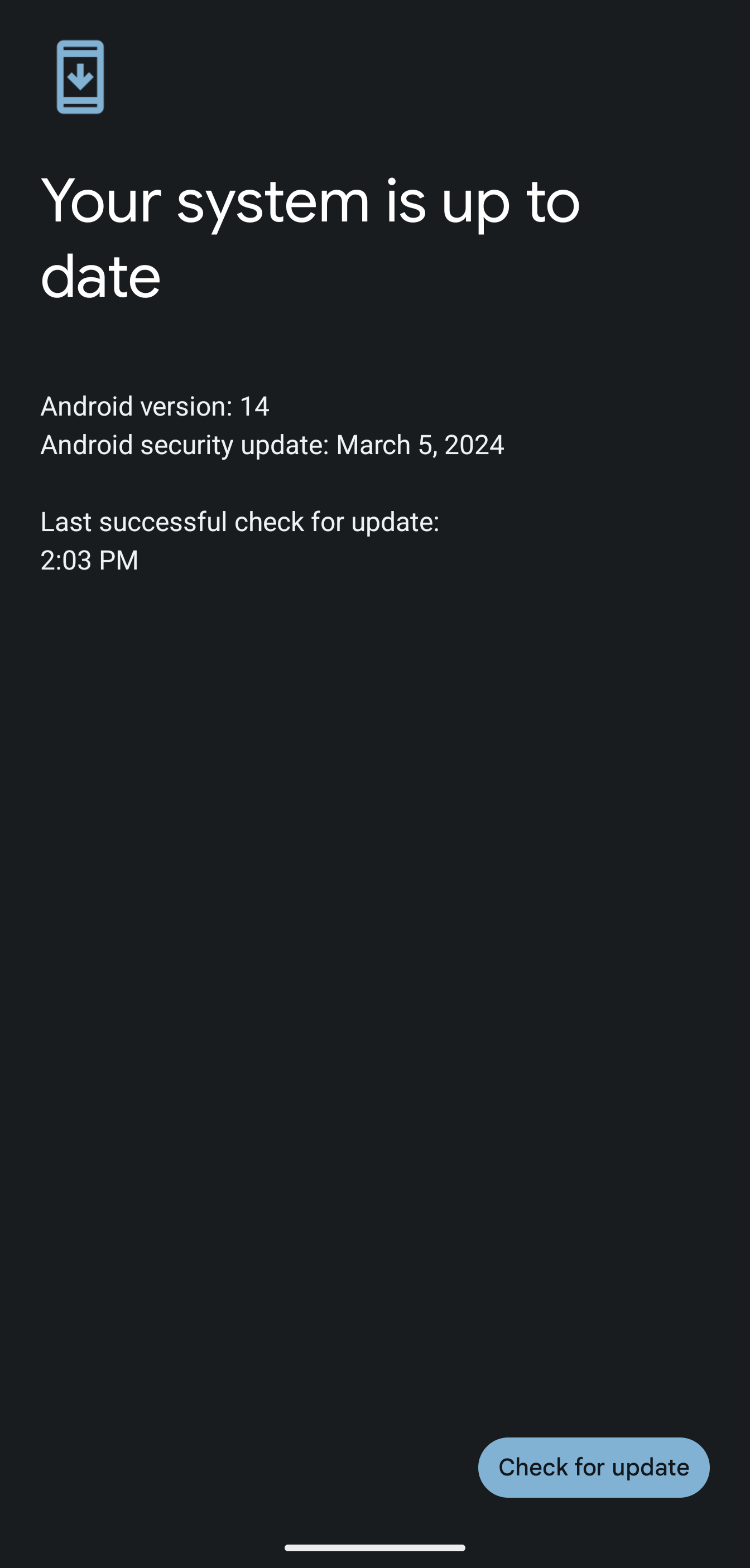
Task: Tap the system update phone icon
Action: [x=80, y=76]
